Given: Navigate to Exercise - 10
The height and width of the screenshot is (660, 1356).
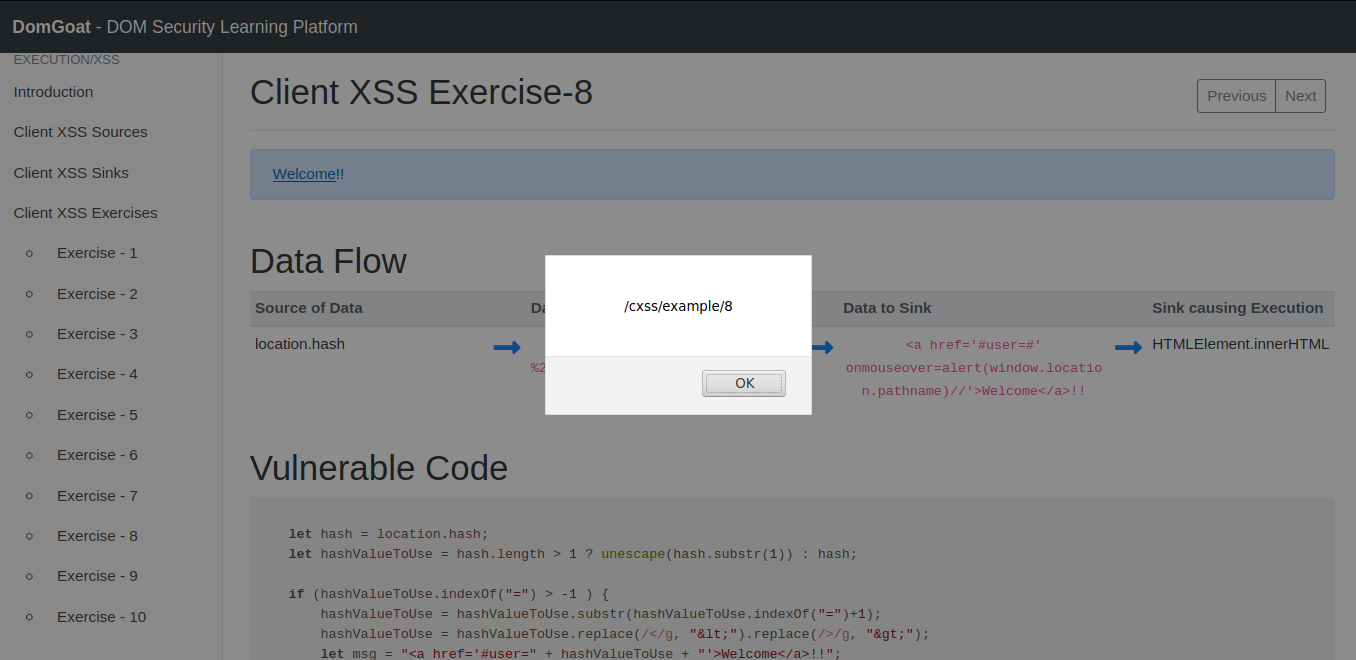Looking at the screenshot, I should click(101, 617).
